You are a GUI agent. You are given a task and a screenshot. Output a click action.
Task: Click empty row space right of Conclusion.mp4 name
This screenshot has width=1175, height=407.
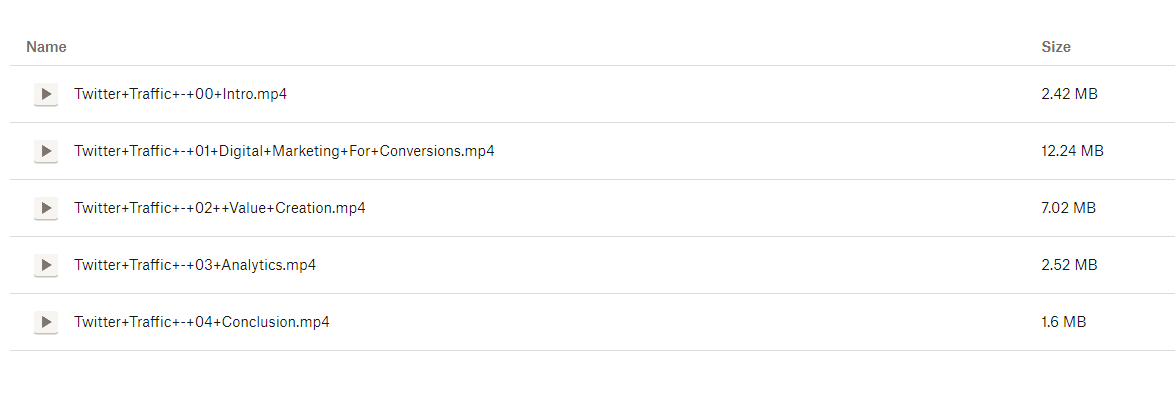(650, 322)
